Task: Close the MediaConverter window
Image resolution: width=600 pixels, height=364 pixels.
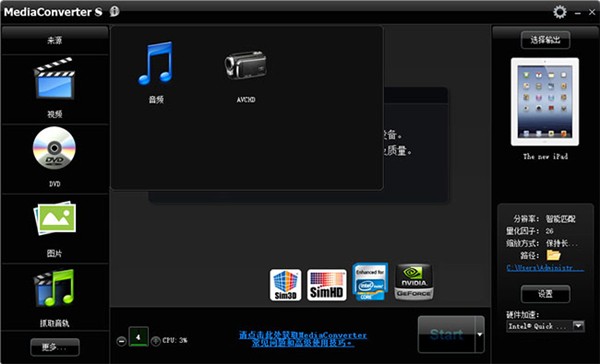Action: click(592, 13)
